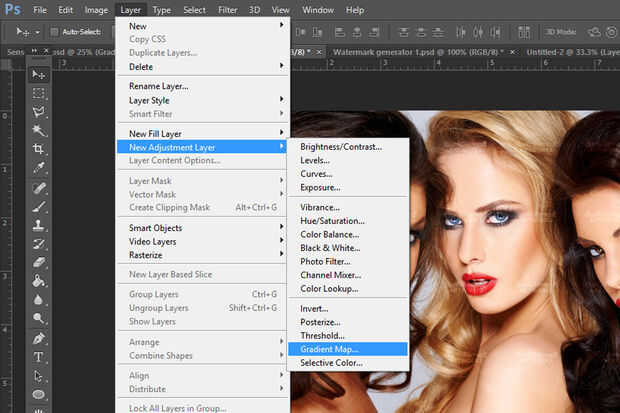Pick the Lasso tool
620x413 pixels.
(39, 112)
